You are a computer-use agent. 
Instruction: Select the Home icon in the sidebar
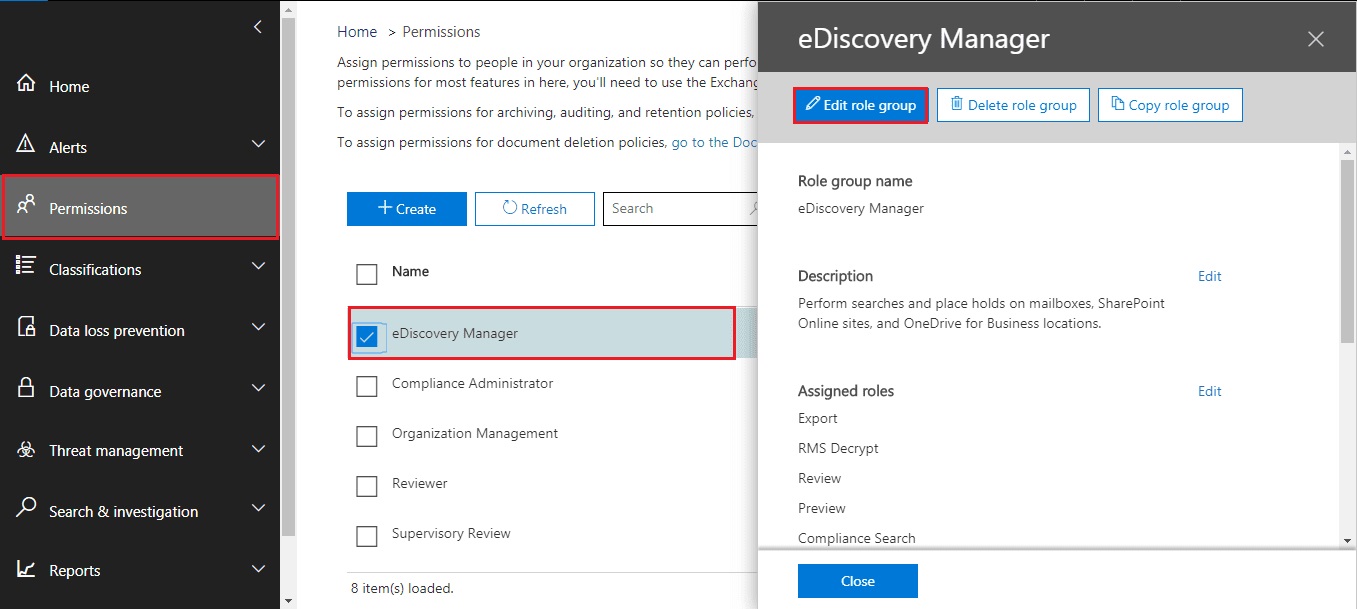(x=28, y=87)
